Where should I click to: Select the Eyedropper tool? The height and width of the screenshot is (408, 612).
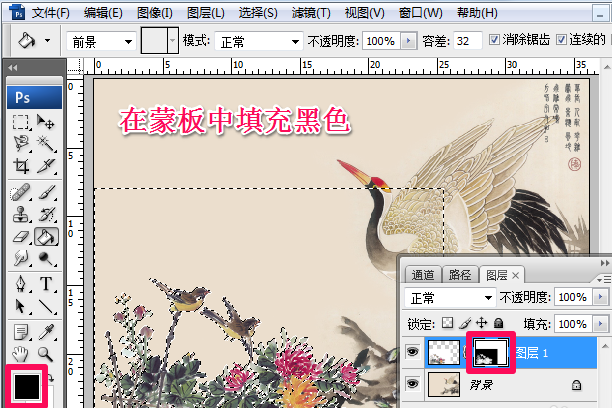(x=46, y=332)
